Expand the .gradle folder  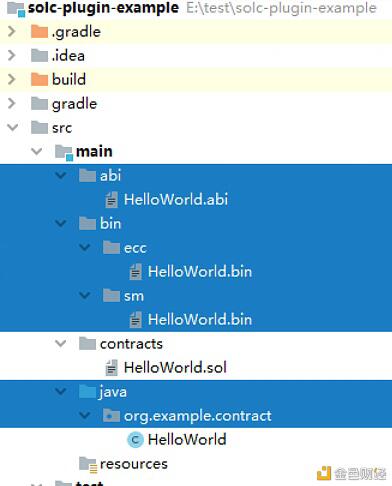point(12,31)
